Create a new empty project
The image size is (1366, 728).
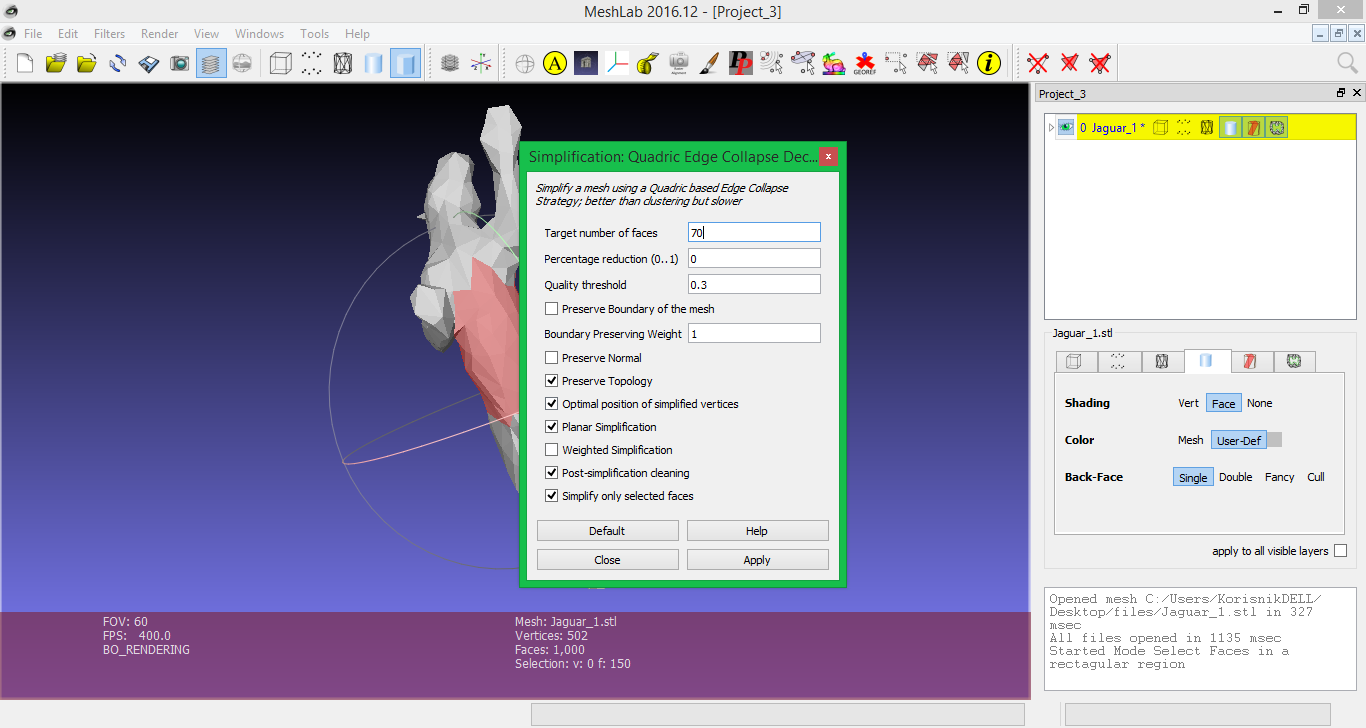[x=25, y=64]
